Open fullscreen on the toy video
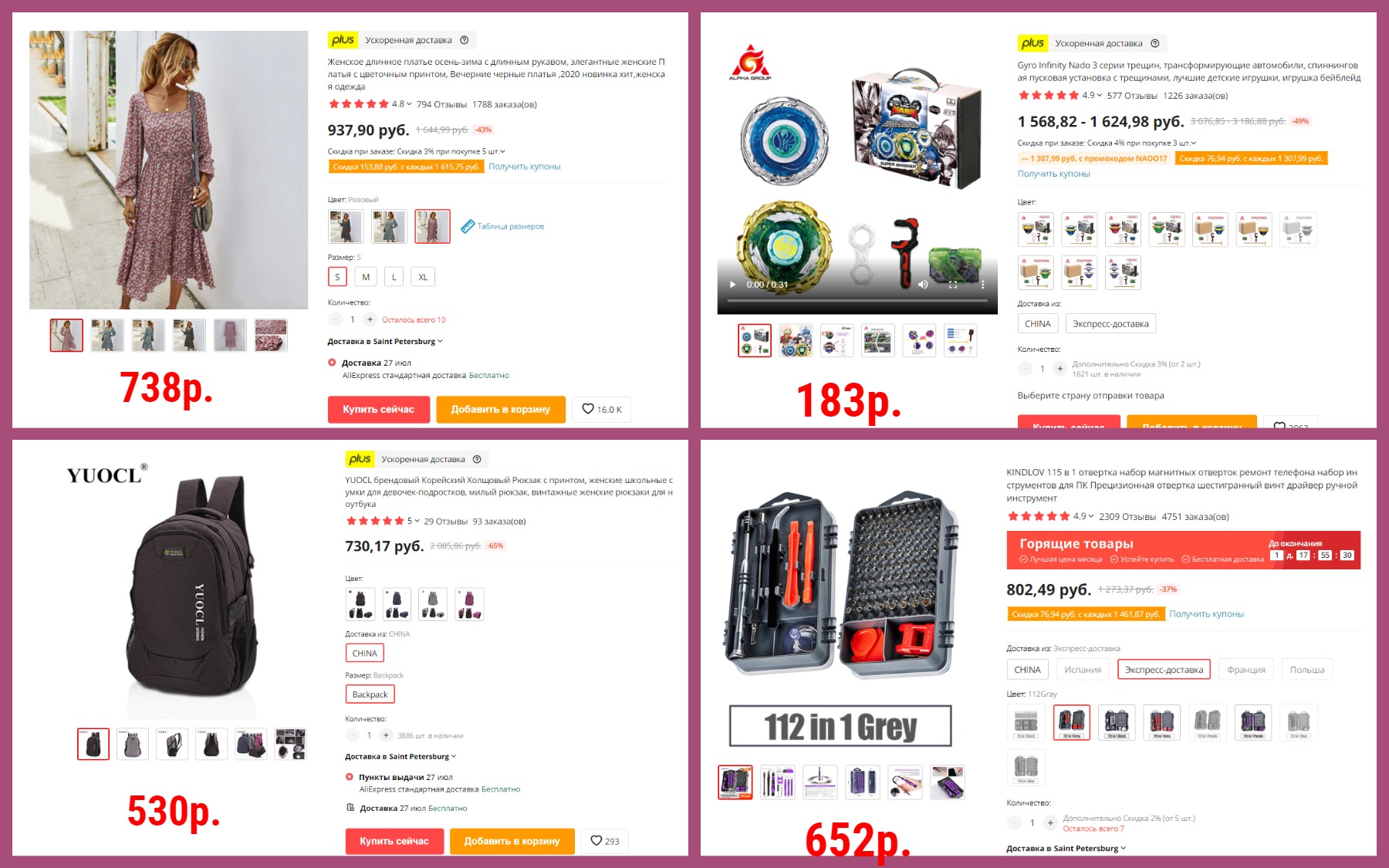The height and width of the screenshot is (868, 1389). (x=953, y=285)
